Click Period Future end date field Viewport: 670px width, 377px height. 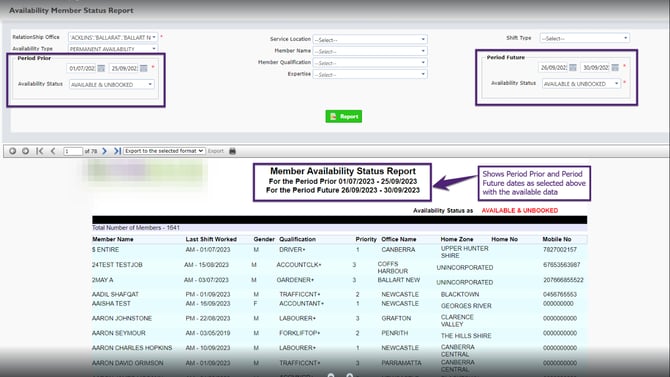[595, 68]
